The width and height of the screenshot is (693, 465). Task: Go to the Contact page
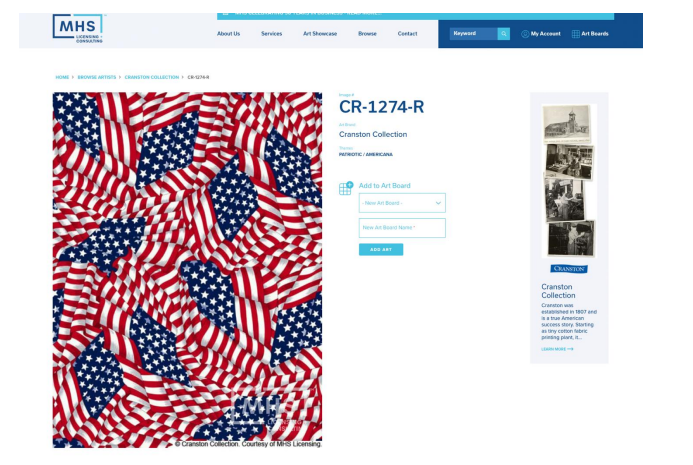407,34
